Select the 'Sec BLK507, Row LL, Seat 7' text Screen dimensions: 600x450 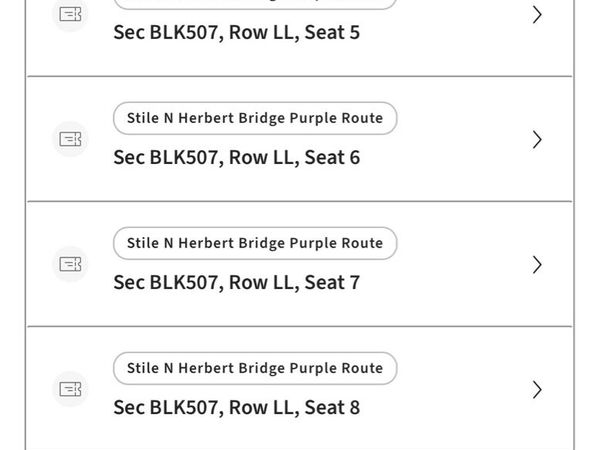[236, 282]
